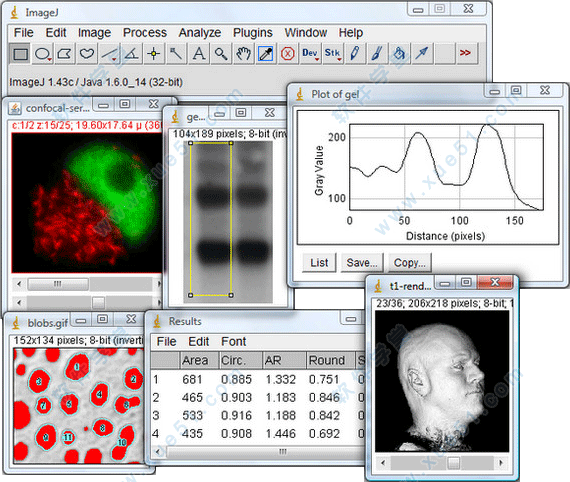
Task: Select the Angle tool
Action: pos(132,54)
